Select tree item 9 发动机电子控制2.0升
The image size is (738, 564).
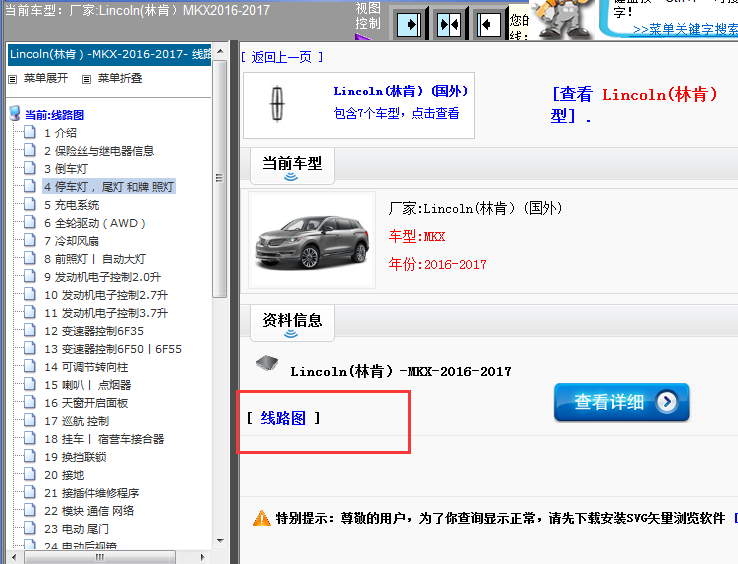pyautogui.click(x=102, y=277)
